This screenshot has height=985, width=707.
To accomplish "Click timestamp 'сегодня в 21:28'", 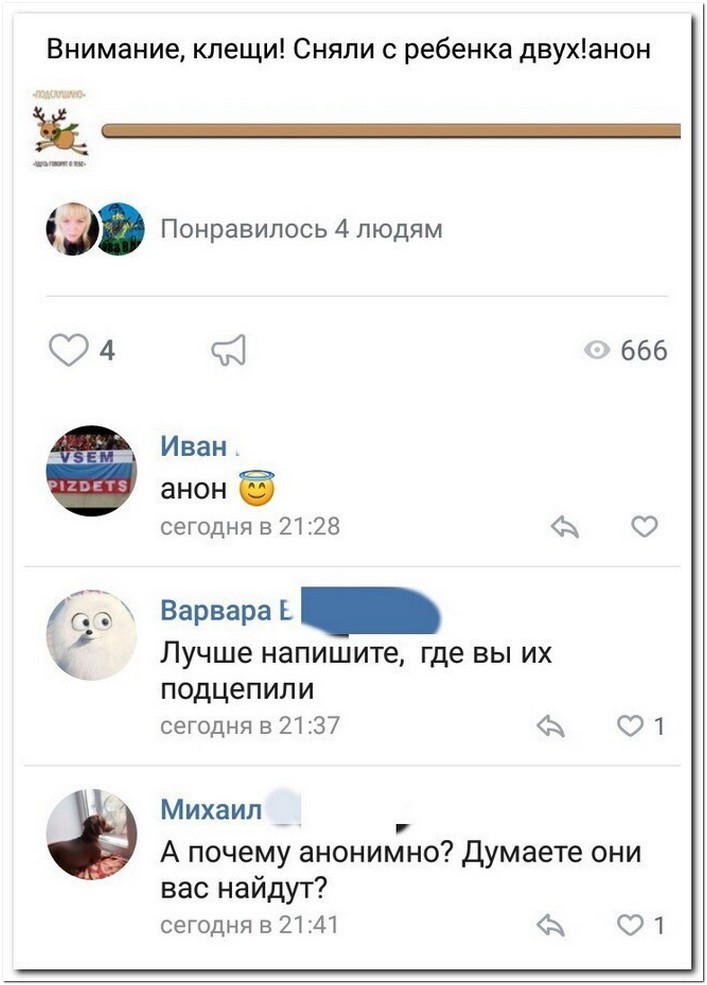I will click(x=250, y=526).
